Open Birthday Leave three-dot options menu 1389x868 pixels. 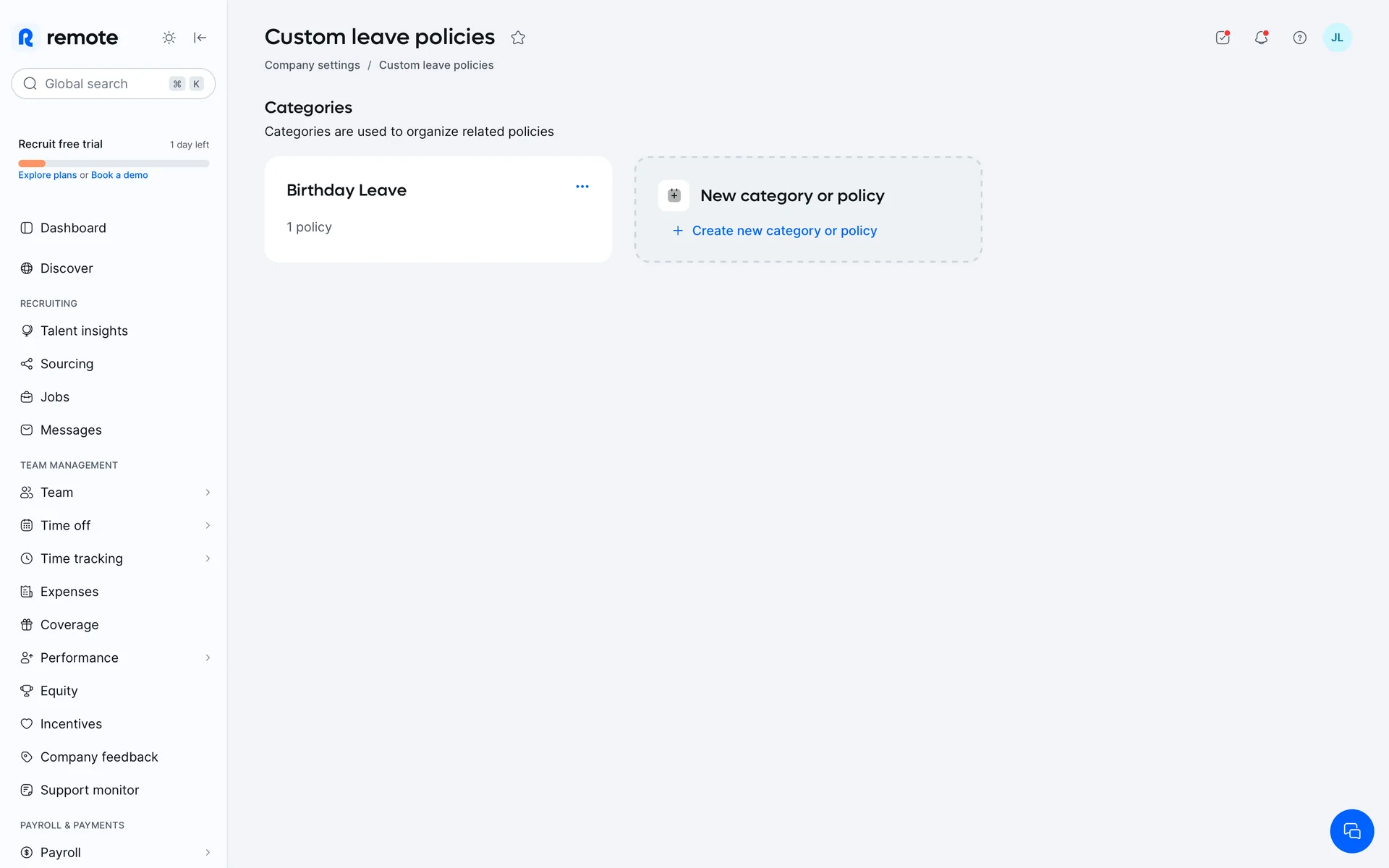point(582,187)
